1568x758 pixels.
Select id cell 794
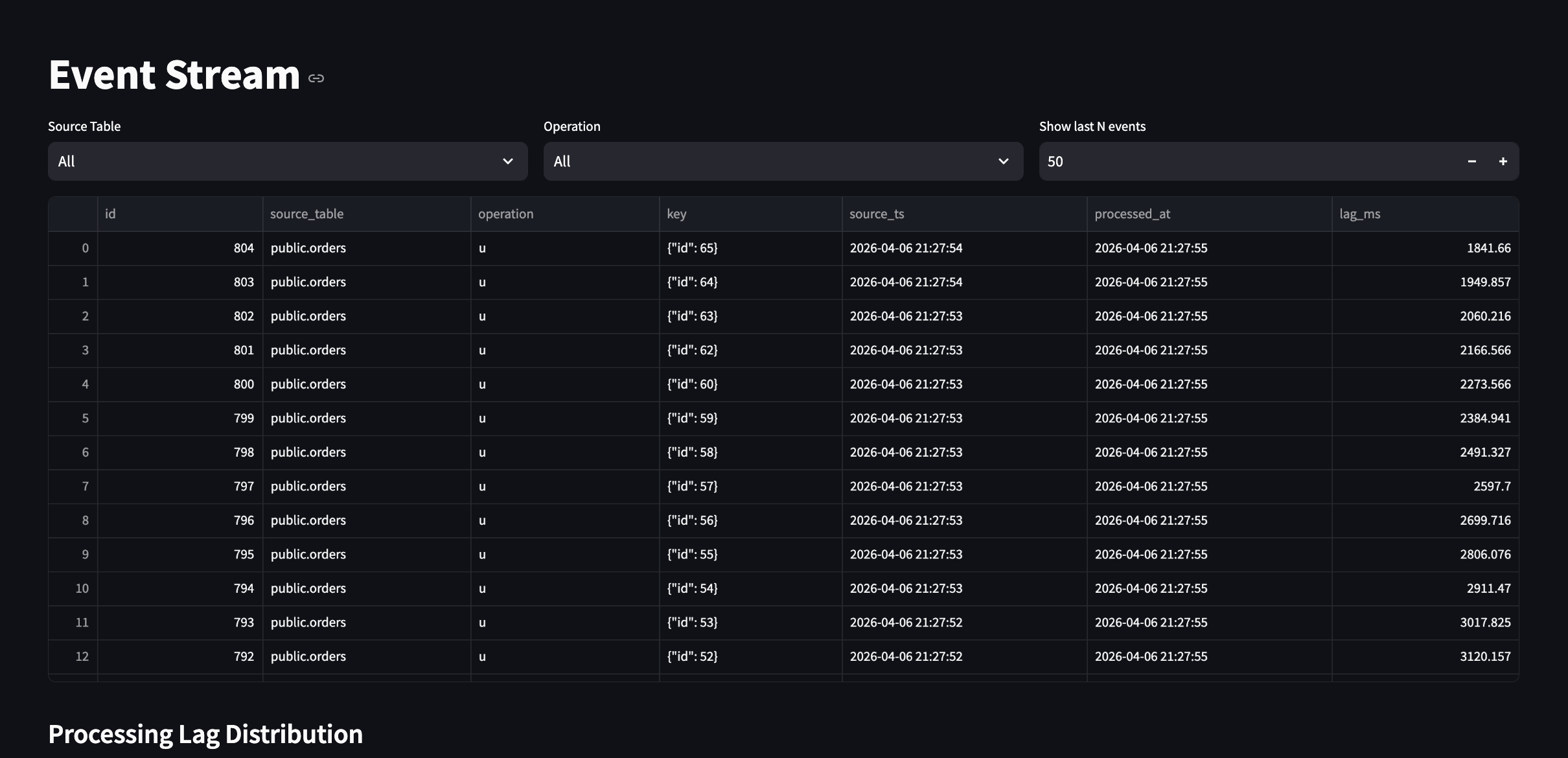click(180, 588)
